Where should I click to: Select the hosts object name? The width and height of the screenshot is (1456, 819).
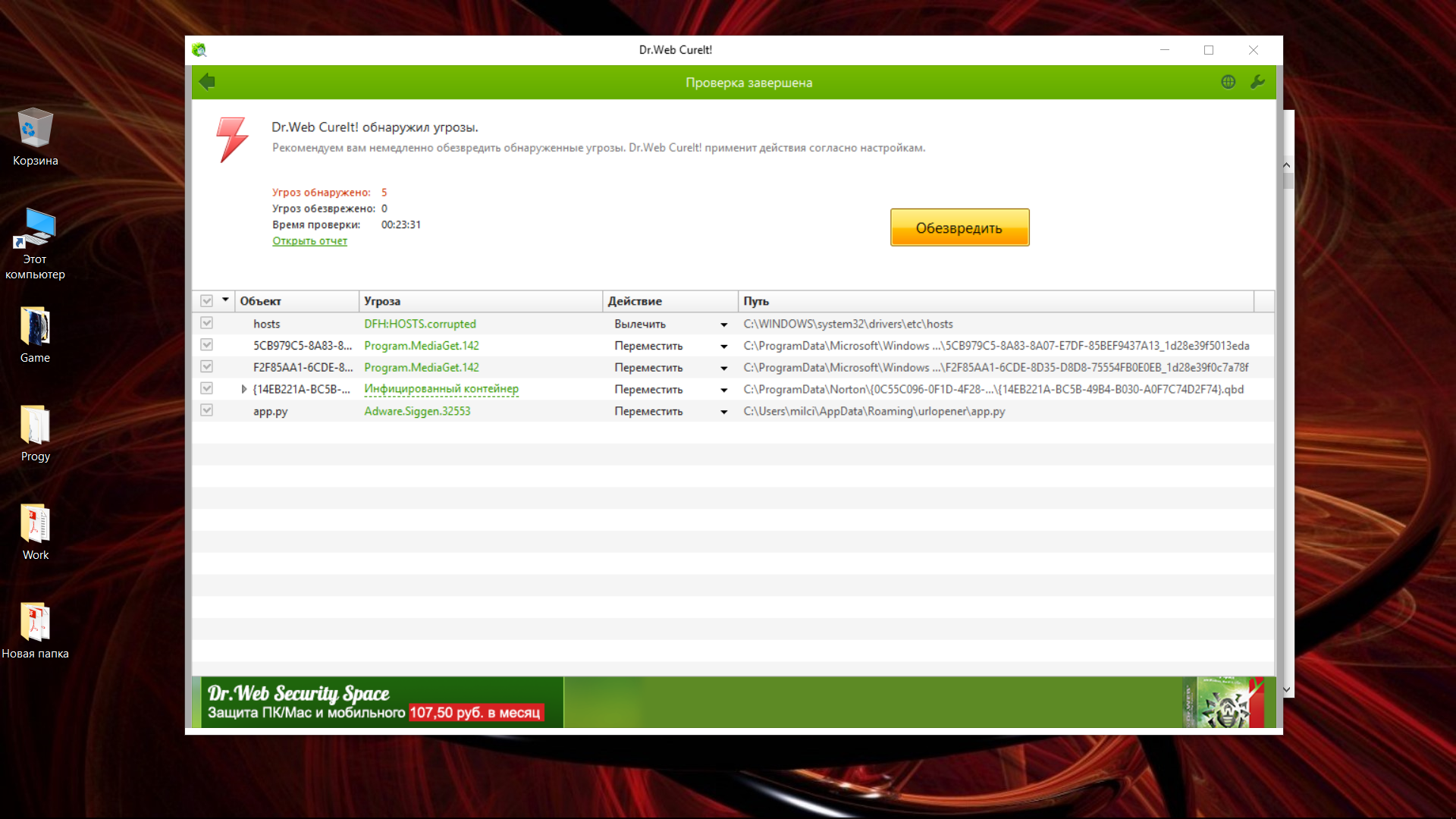click(267, 324)
